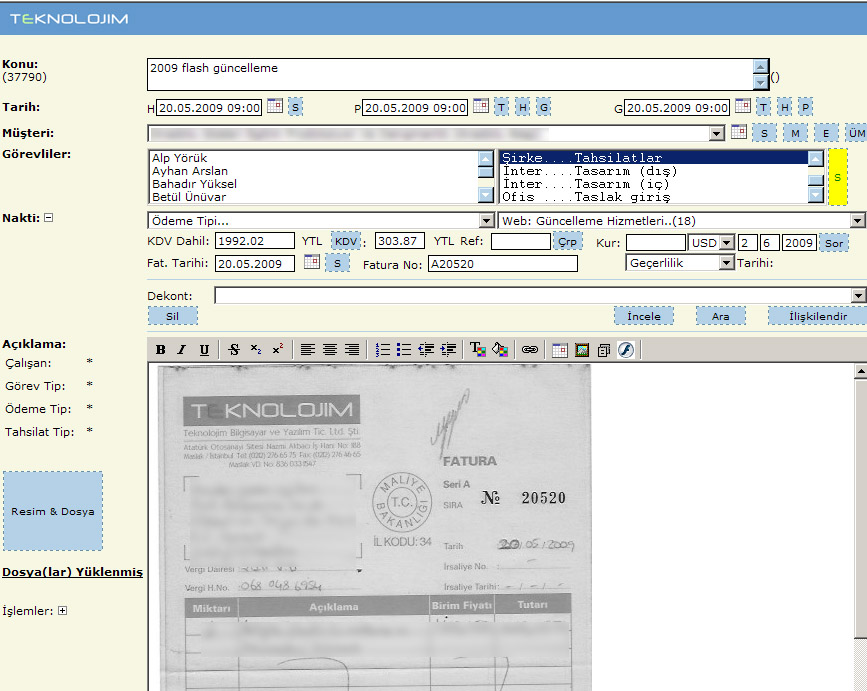Open the USD currency dropdown

pos(727,243)
